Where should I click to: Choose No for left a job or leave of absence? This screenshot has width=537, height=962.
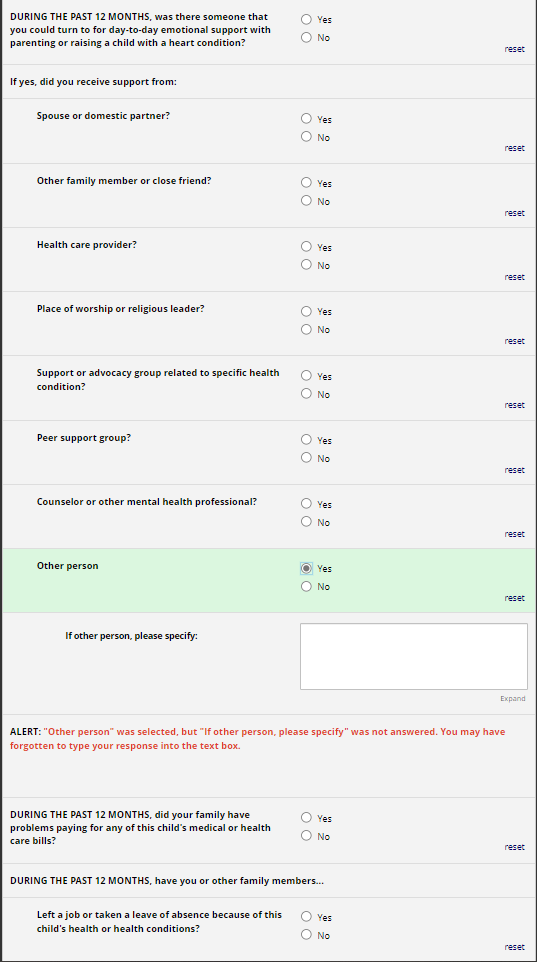306,935
